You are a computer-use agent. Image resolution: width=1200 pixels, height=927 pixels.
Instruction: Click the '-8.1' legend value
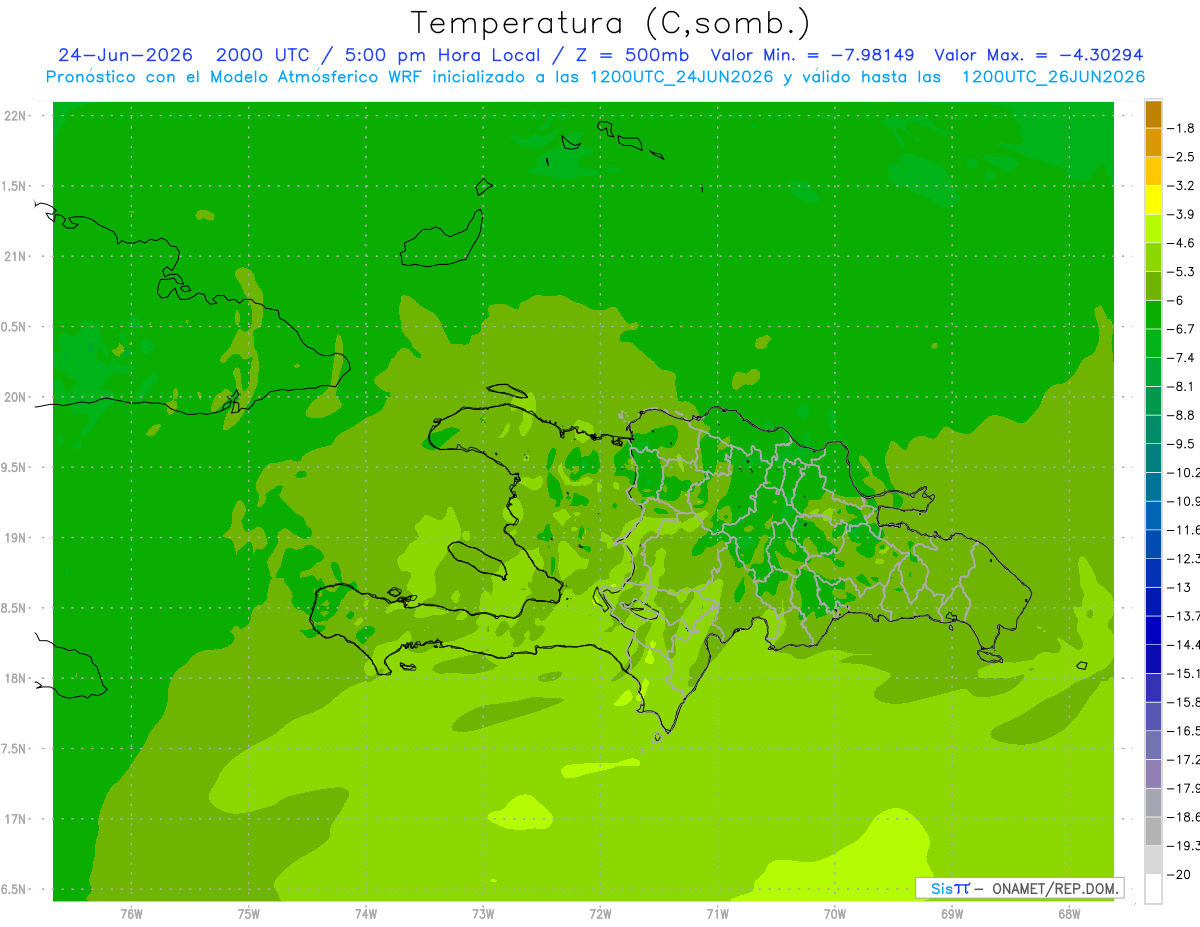click(x=1181, y=387)
